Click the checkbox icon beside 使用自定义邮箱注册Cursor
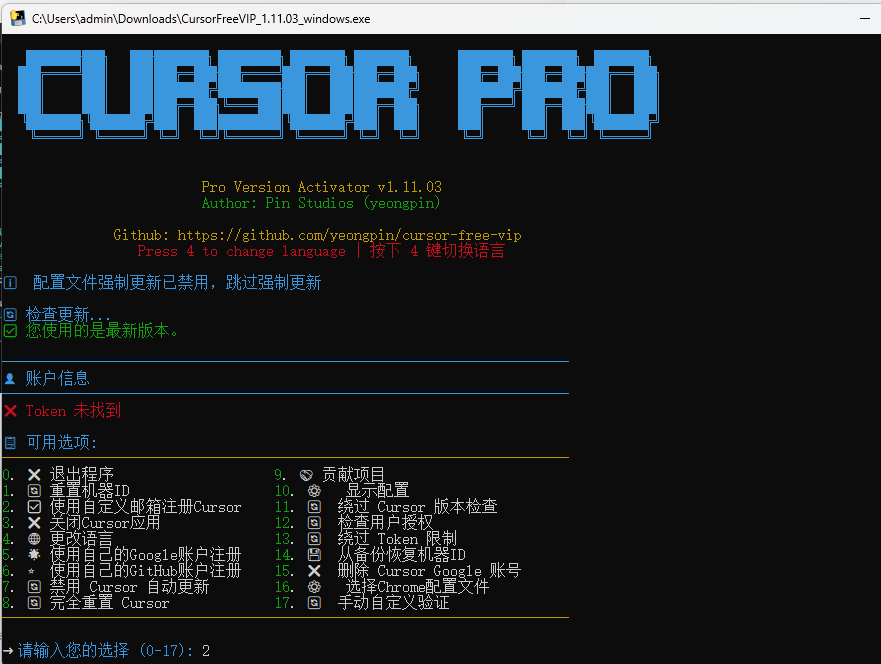The width and height of the screenshot is (881, 664). click(34, 507)
